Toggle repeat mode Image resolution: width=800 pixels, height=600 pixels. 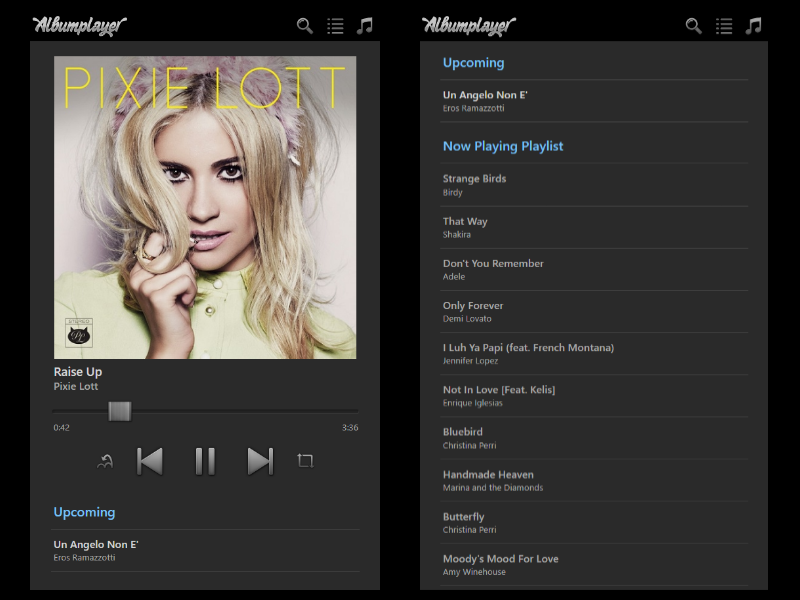pyautogui.click(x=305, y=461)
